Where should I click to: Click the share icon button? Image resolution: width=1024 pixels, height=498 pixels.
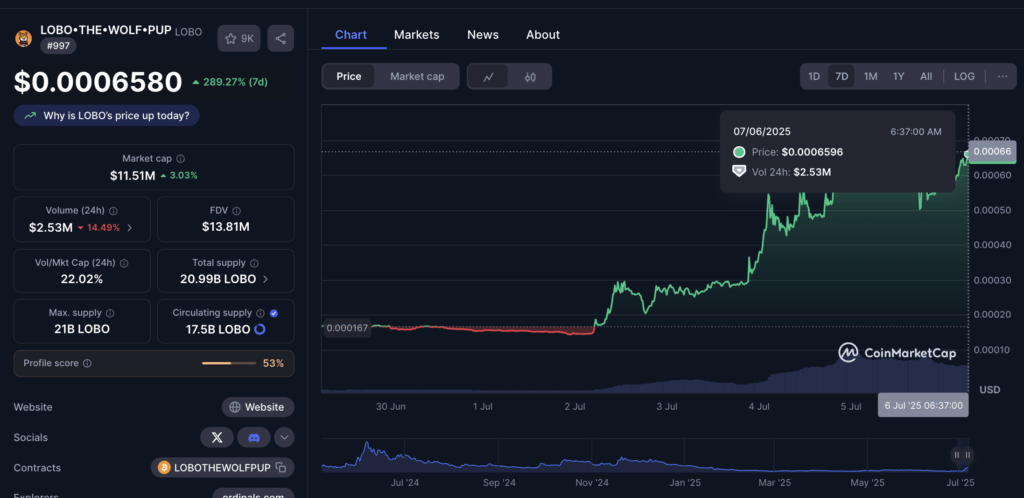[280, 39]
